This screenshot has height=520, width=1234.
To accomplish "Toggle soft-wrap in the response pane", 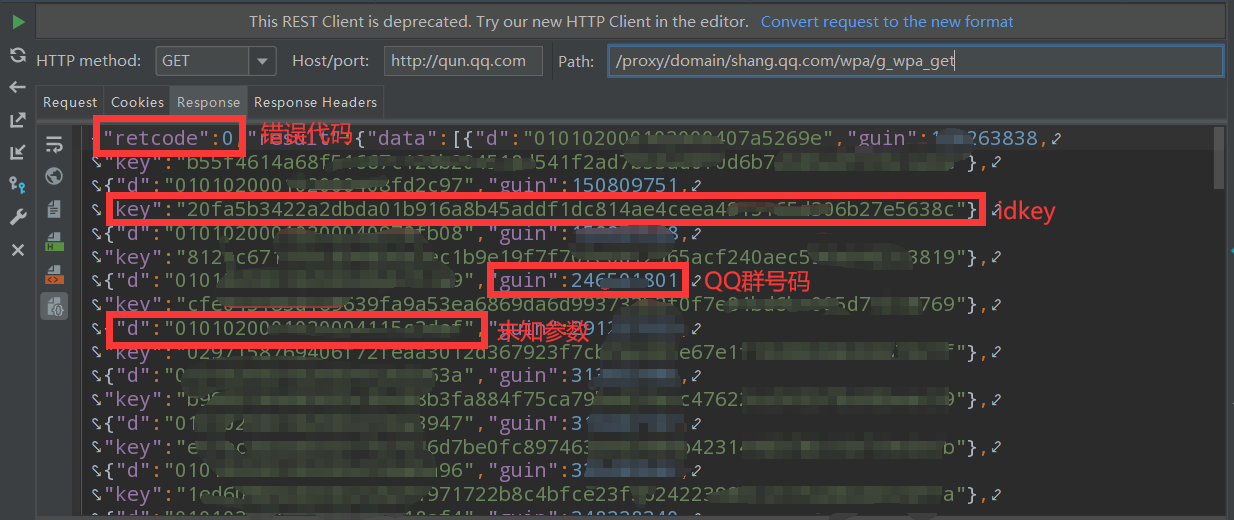I will click(54, 145).
